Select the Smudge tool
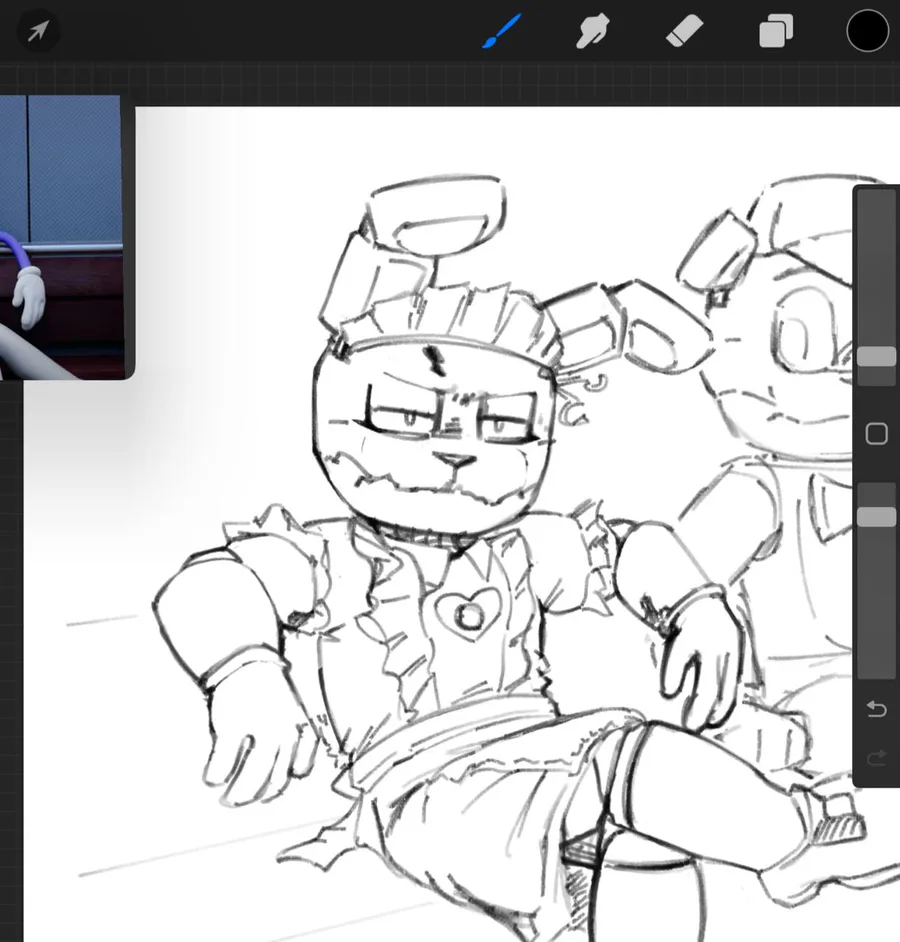This screenshot has width=900, height=942. [x=592, y=31]
